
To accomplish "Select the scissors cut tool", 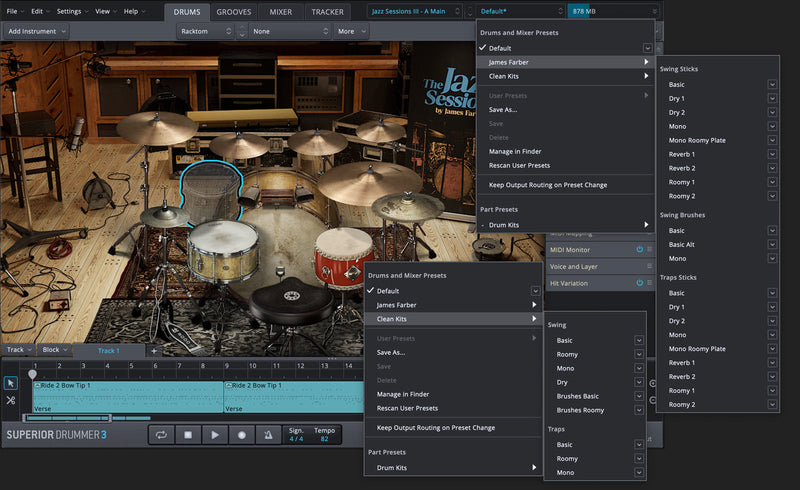I will tap(11, 400).
